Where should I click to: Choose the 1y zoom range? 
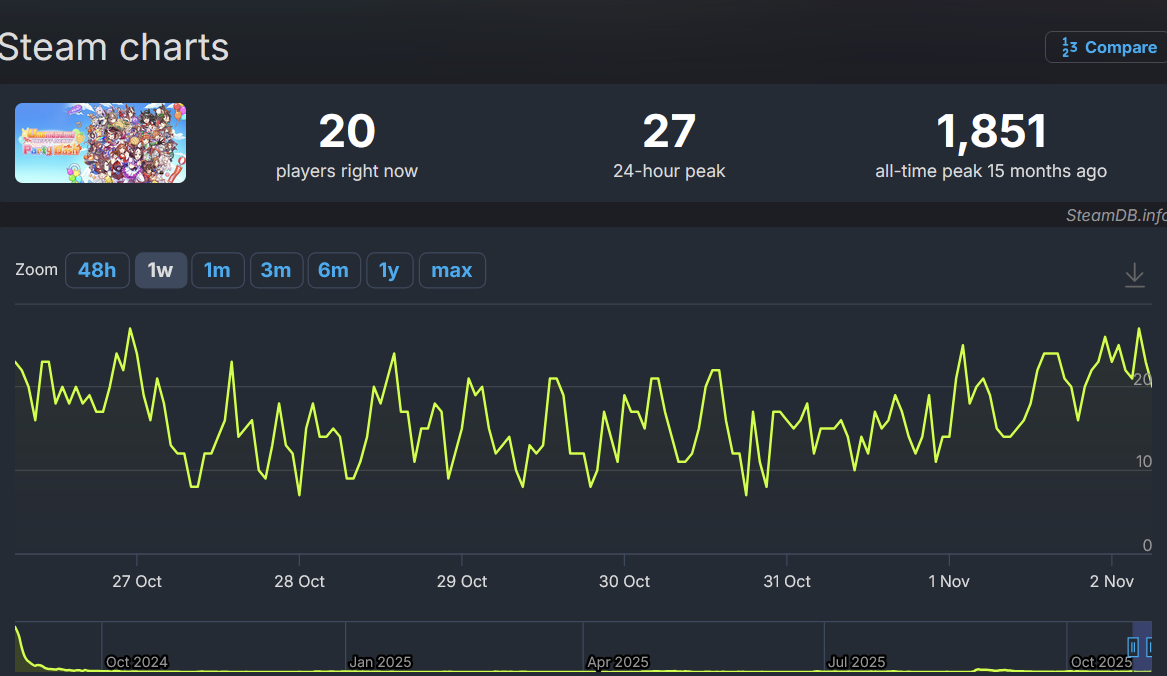click(389, 270)
